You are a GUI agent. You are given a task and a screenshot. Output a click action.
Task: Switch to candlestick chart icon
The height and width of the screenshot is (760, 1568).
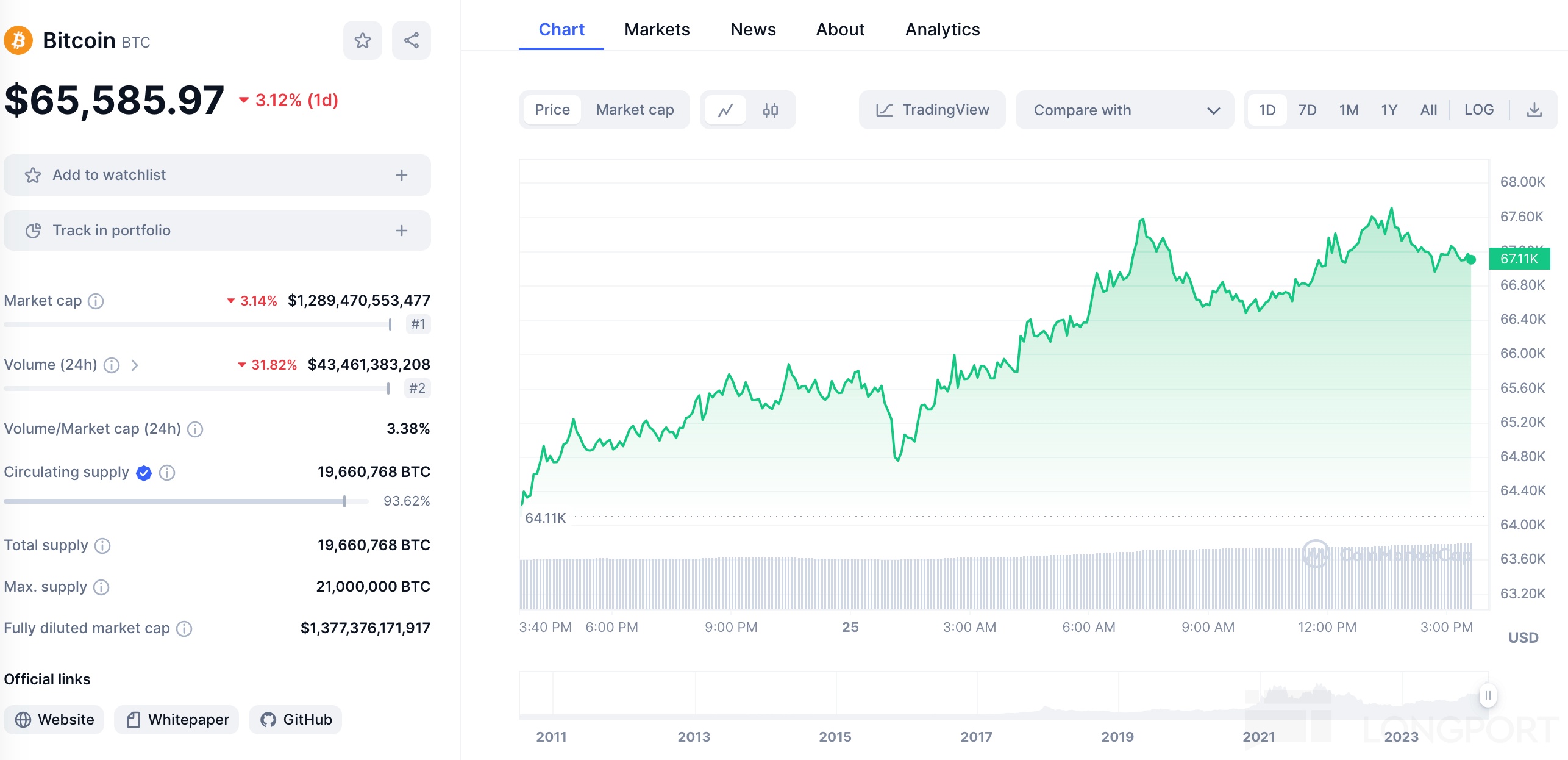pos(770,110)
